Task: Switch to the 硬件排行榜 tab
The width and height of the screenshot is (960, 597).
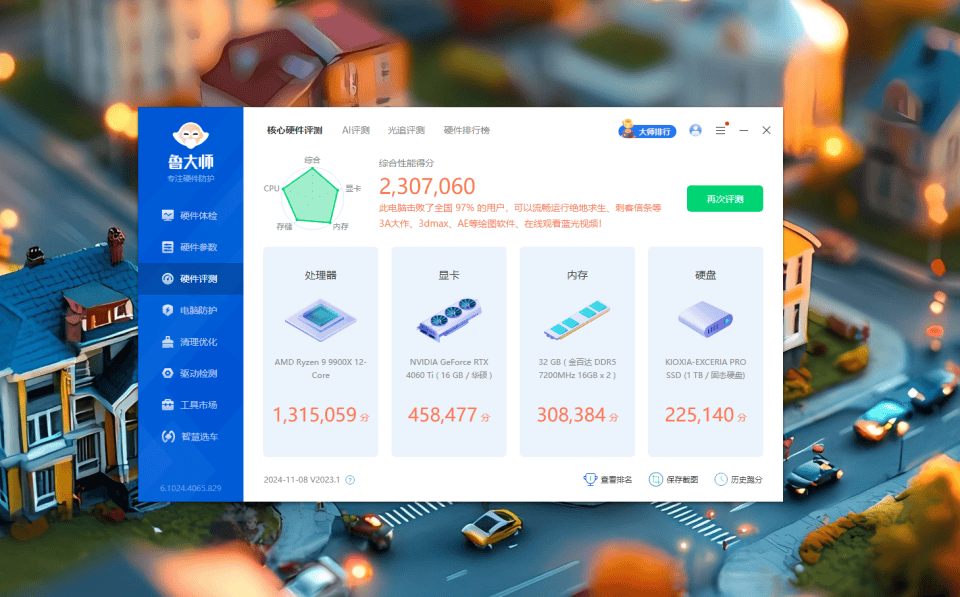Action: pos(467,130)
